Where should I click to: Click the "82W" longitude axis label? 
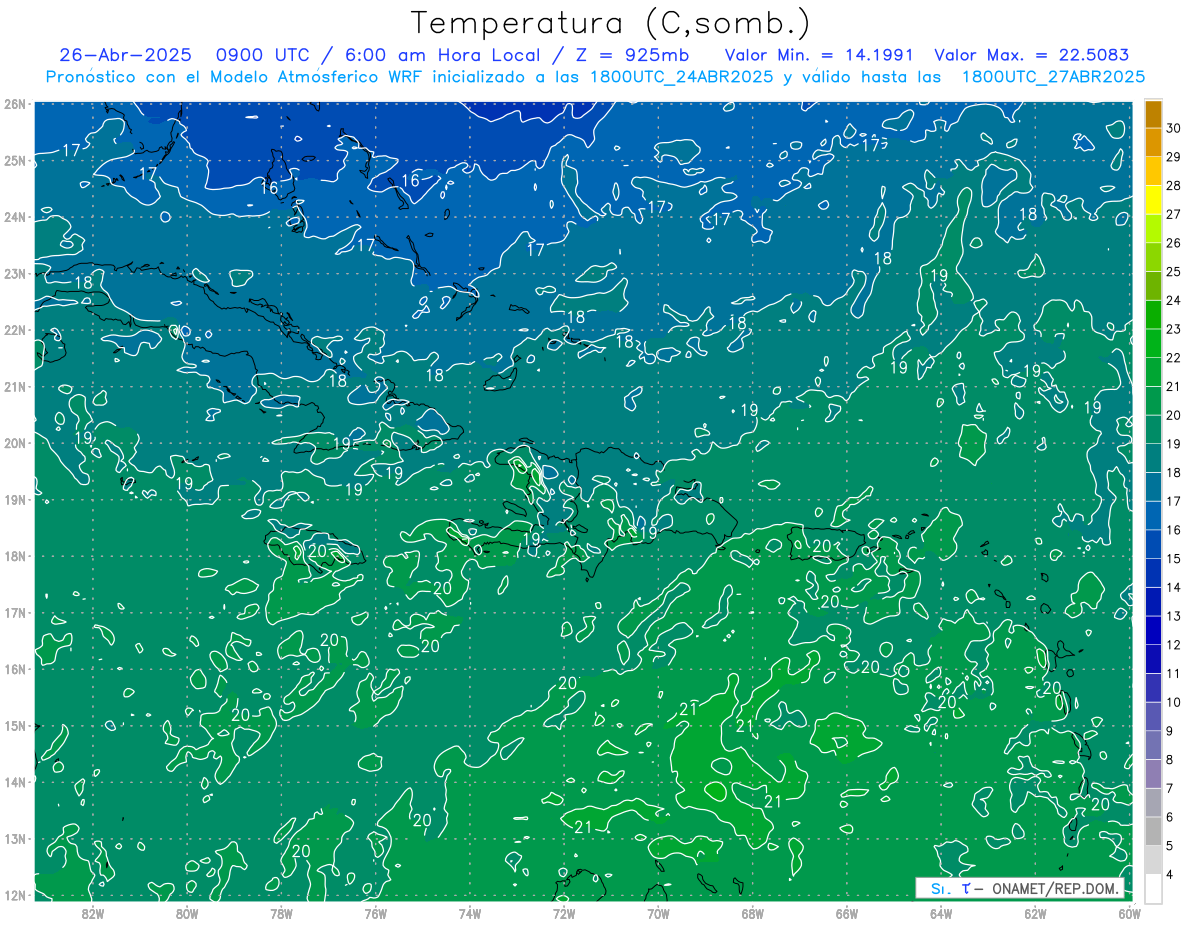[93, 913]
